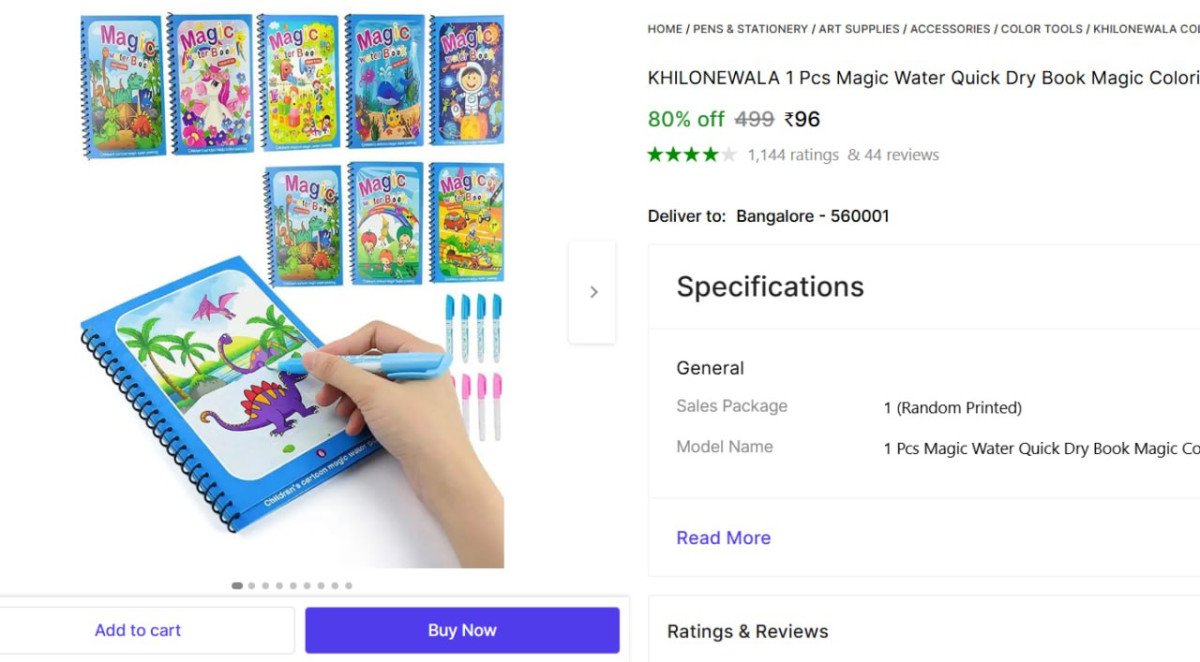This screenshot has height=662, width=1200.
Task: Go to HOME breadcrumb
Action: point(665,29)
